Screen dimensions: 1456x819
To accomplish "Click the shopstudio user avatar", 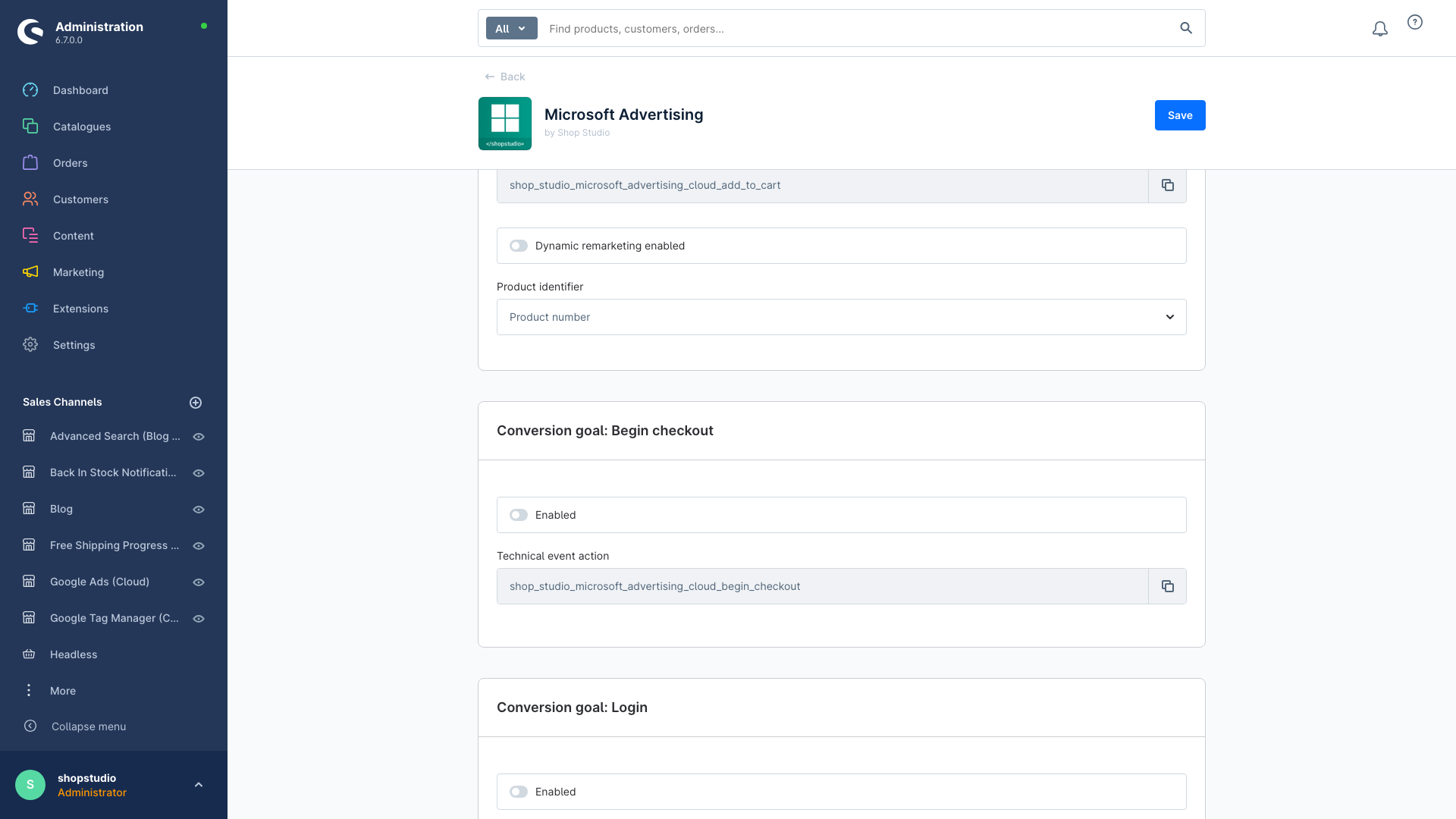I will click(30, 785).
